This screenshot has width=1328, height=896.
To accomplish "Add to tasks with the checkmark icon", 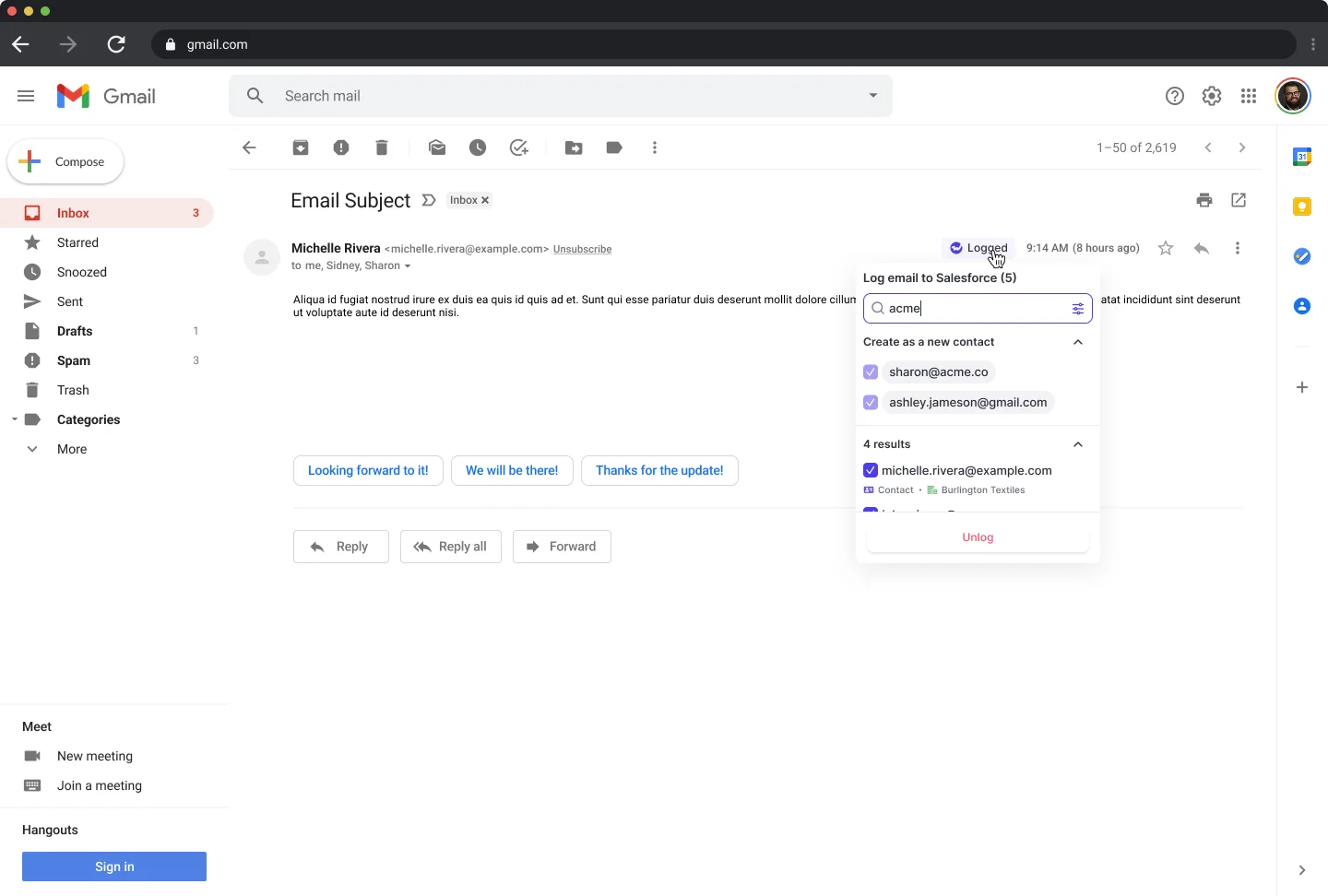I will point(519,147).
